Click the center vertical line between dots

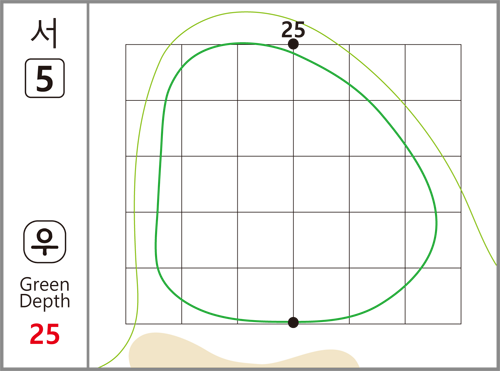click(x=293, y=183)
